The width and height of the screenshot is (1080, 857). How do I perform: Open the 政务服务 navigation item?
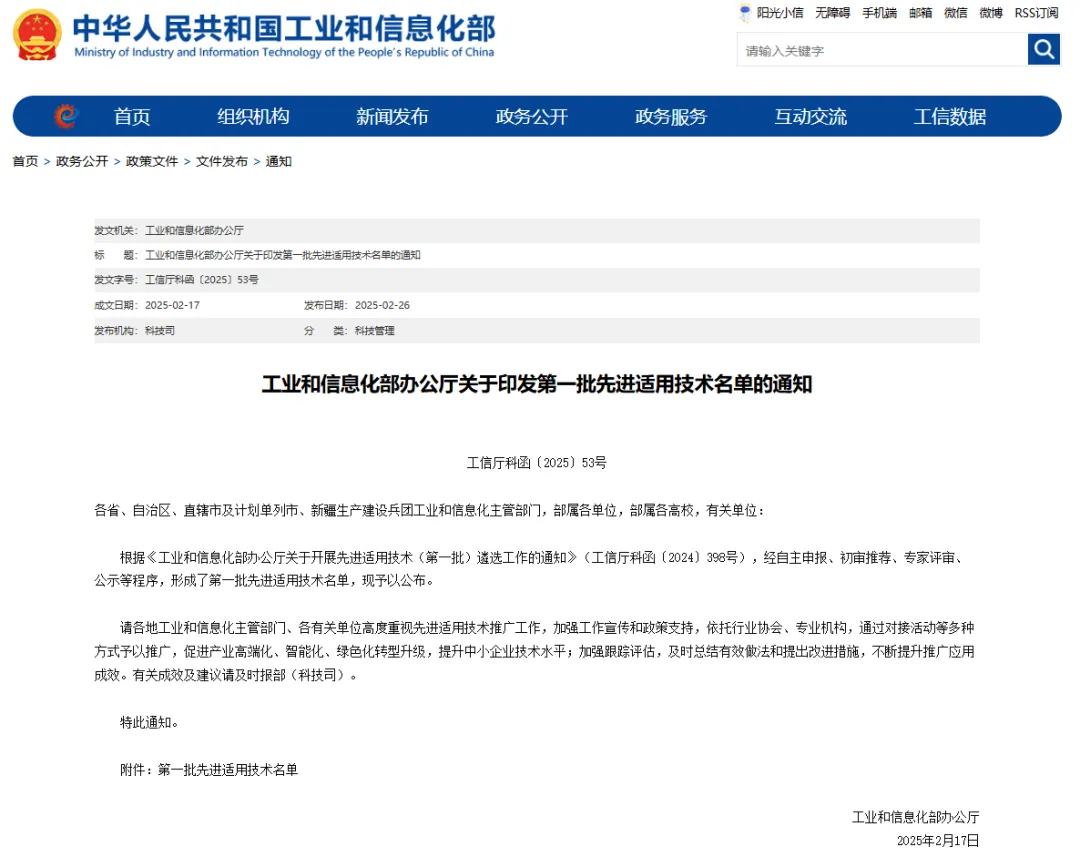pos(671,116)
